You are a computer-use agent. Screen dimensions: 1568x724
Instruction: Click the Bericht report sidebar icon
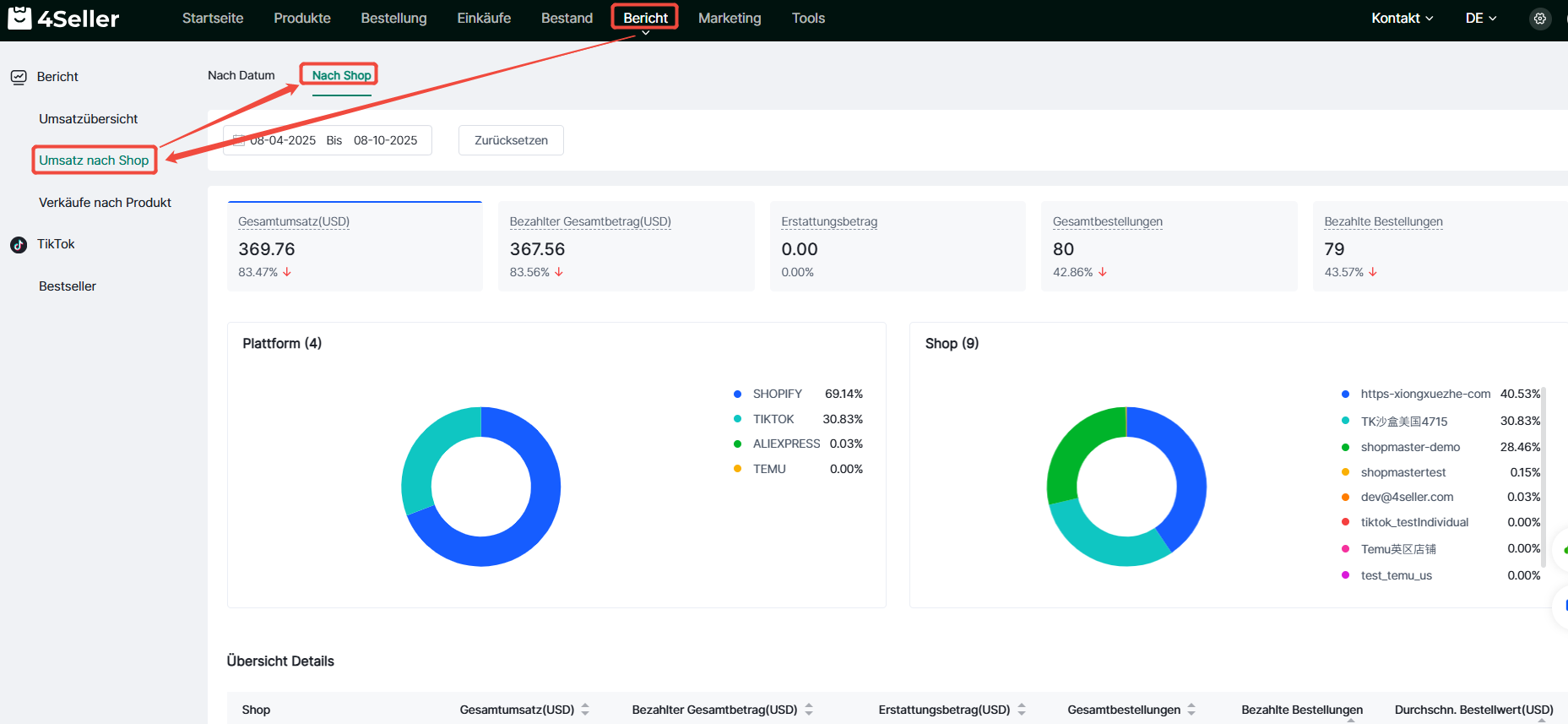tap(19, 77)
